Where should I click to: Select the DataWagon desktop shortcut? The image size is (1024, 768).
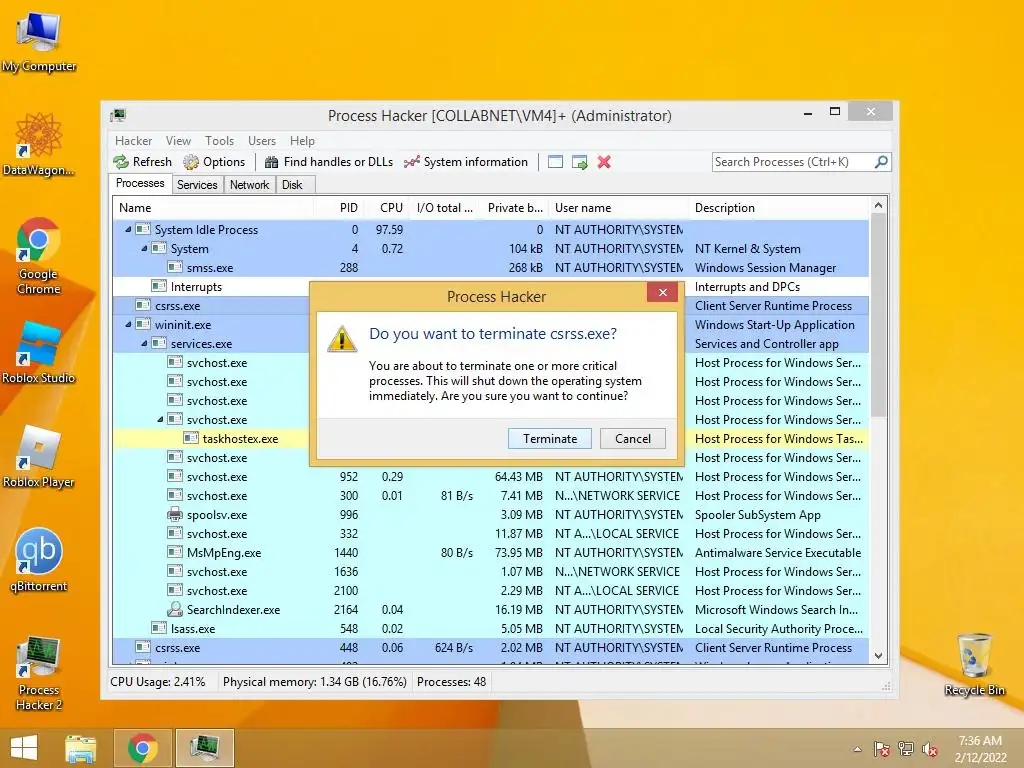[39, 144]
